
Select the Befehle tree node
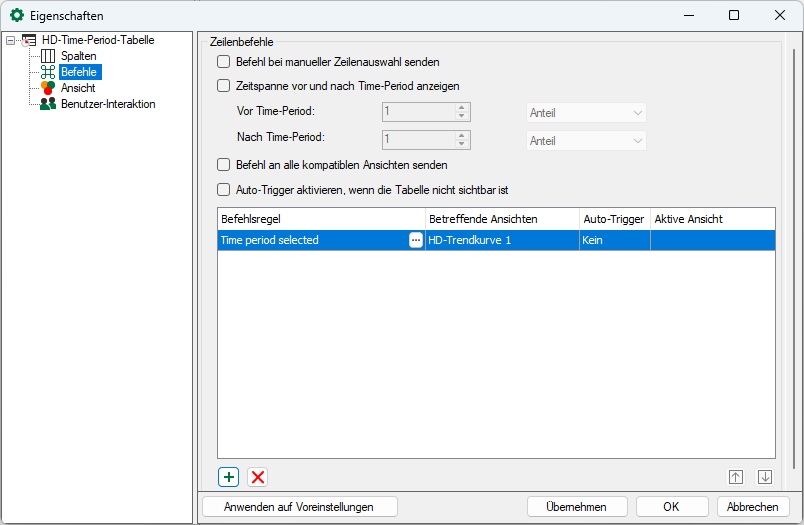(x=80, y=72)
